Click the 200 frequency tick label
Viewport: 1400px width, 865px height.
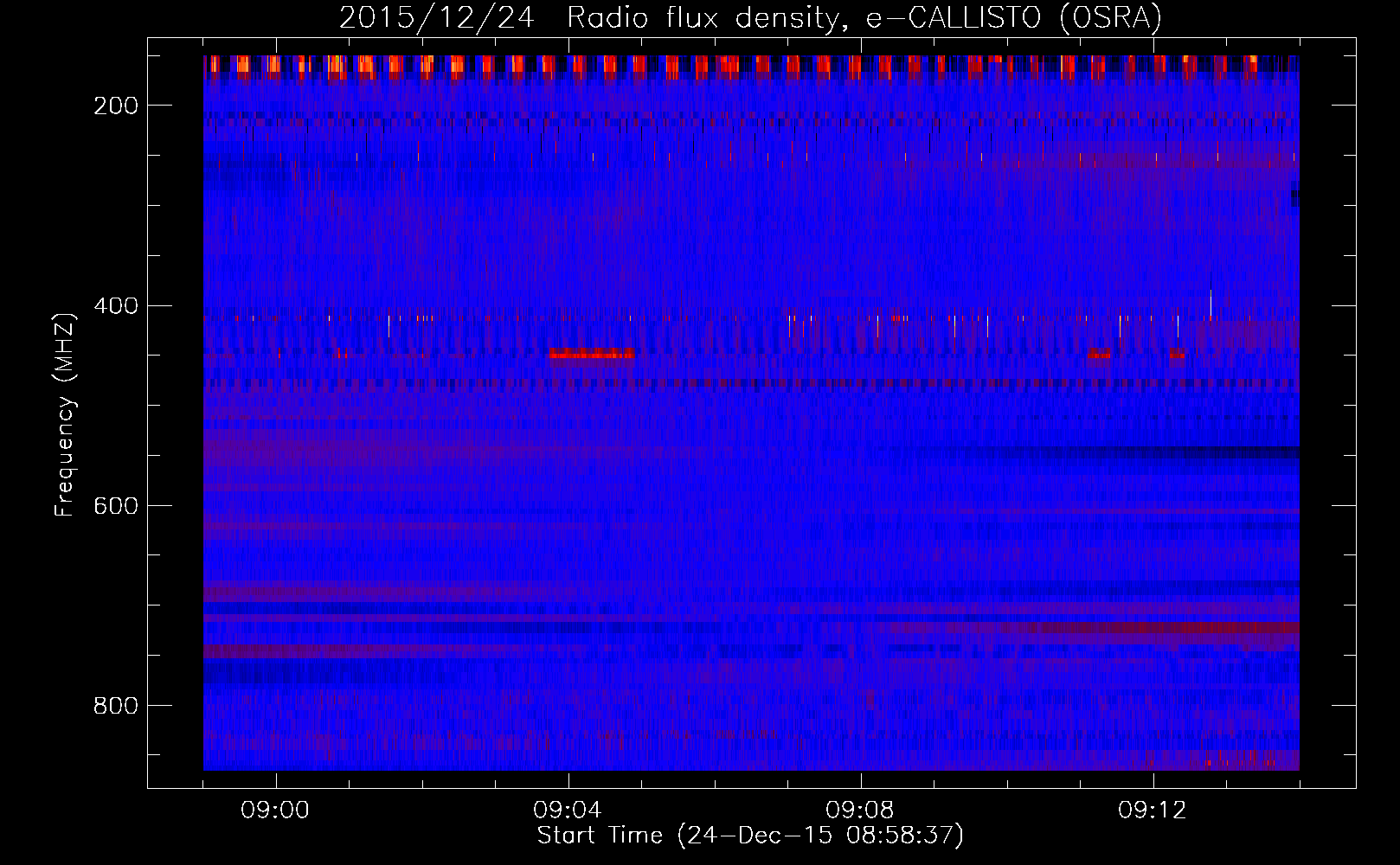pyautogui.click(x=116, y=106)
